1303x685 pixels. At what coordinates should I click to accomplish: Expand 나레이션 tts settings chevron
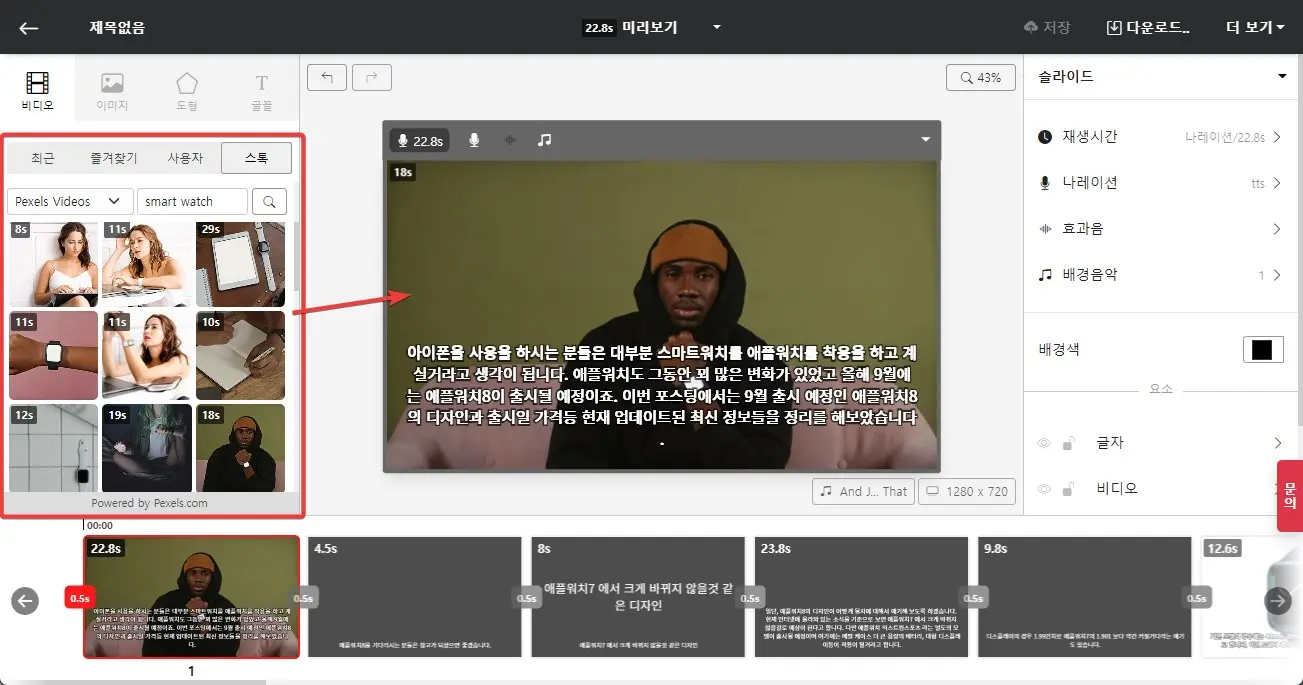pos(1277,183)
